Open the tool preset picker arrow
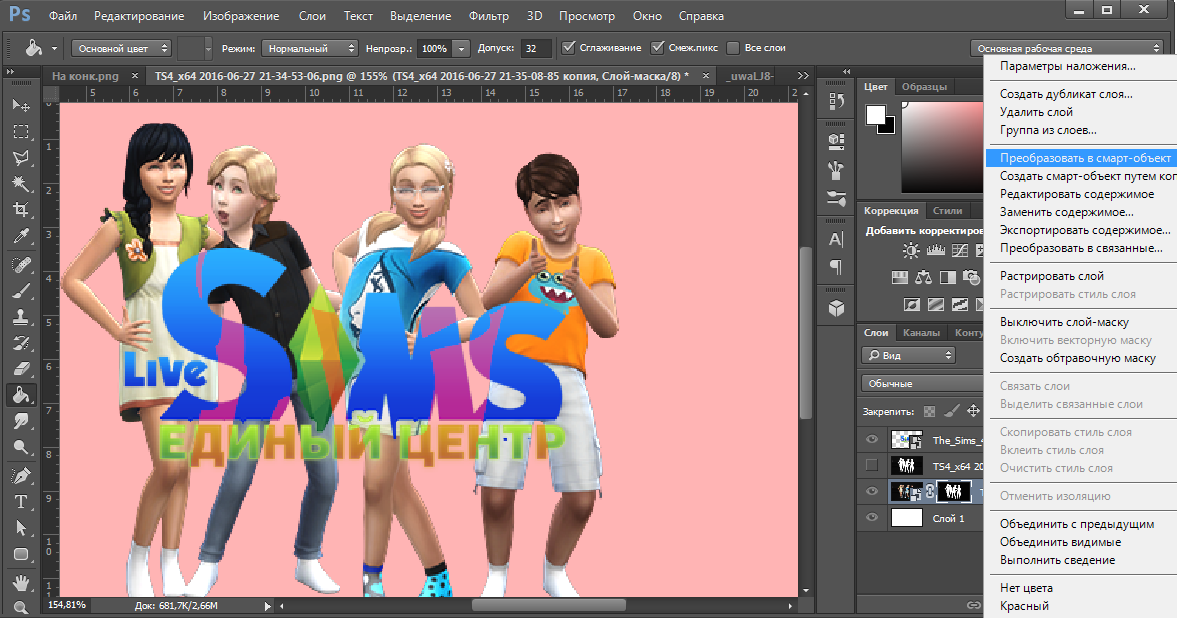Screen dimensions: 1177x618 point(54,49)
